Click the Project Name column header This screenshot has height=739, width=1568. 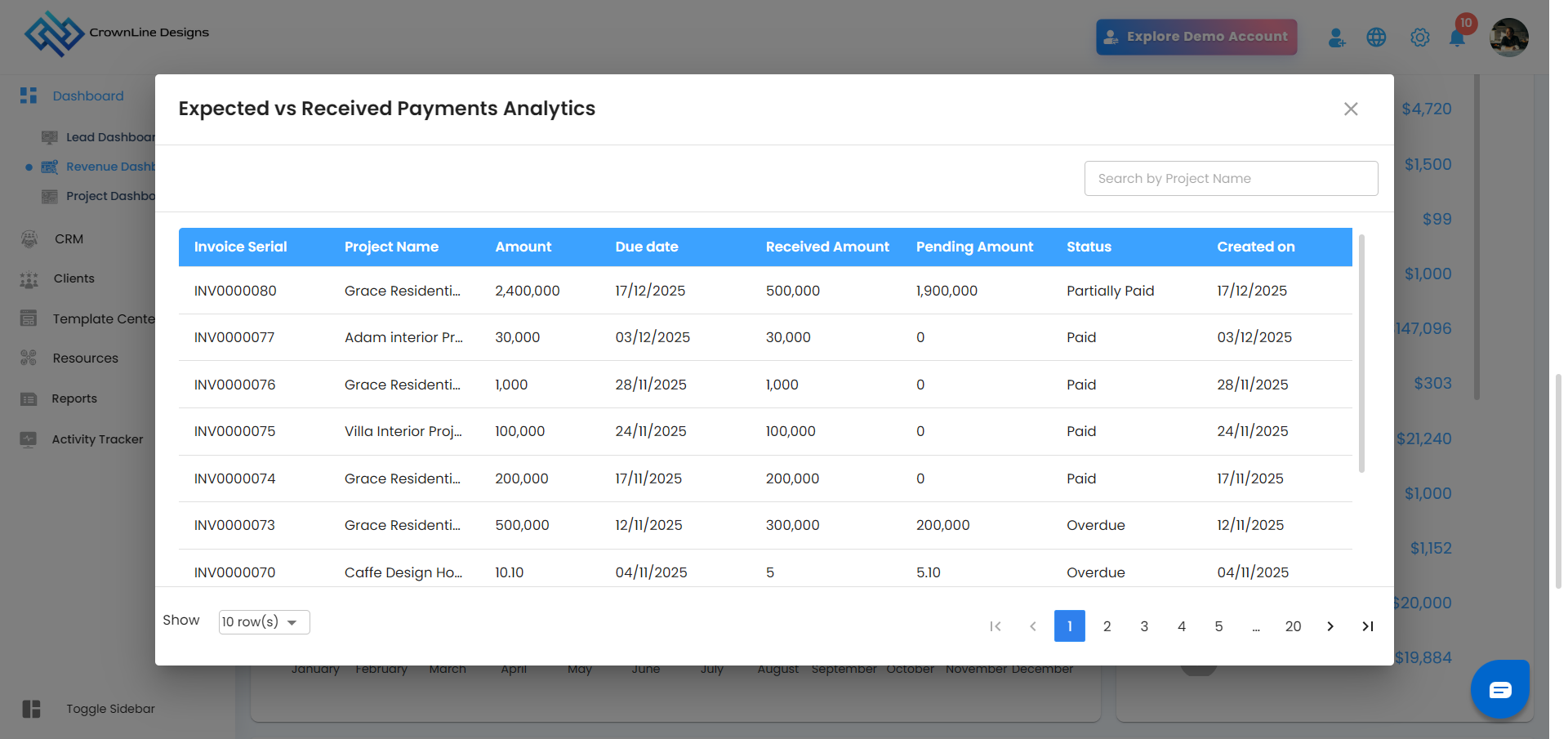click(x=391, y=247)
